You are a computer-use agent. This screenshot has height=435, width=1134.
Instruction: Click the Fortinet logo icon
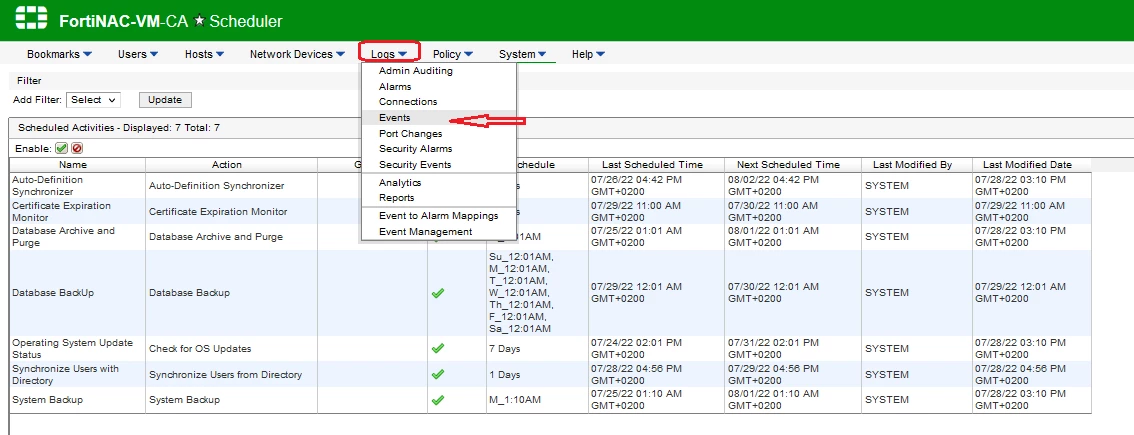31,19
